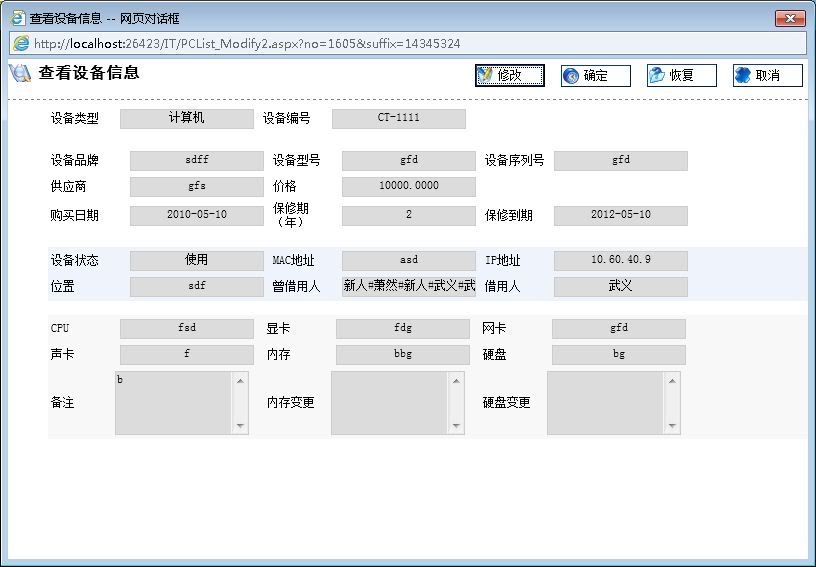This screenshot has width=816, height=567.
Task: Click the up arrow of 硬盘变更 scrollbar
Action: point(672,381)
